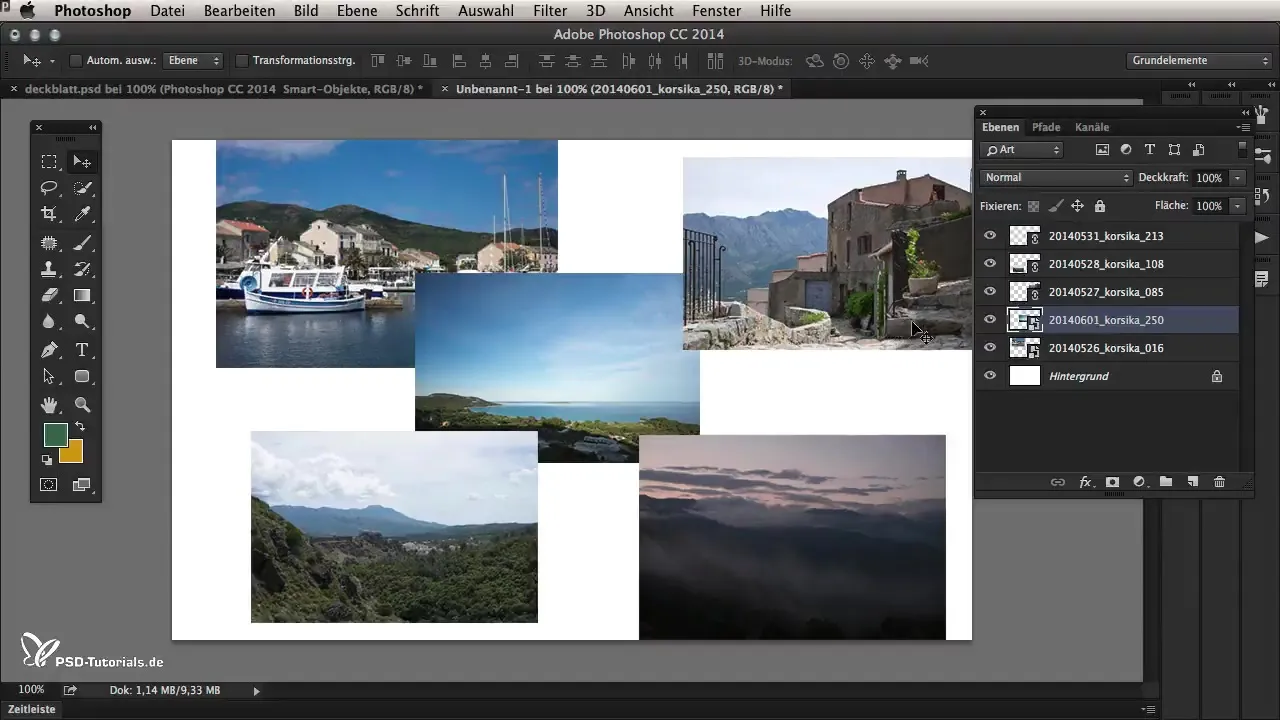This screenshot has height=720, width=1280.
Task: Open status bar info arrow menu
Action: (256, 690)
